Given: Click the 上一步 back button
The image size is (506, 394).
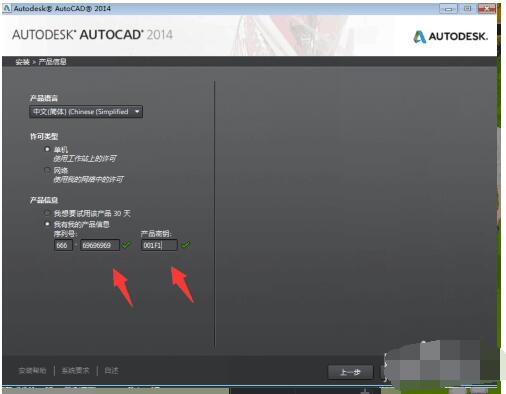Looking at the screenshot, I should pyautogui.click(x=350, y=372).
